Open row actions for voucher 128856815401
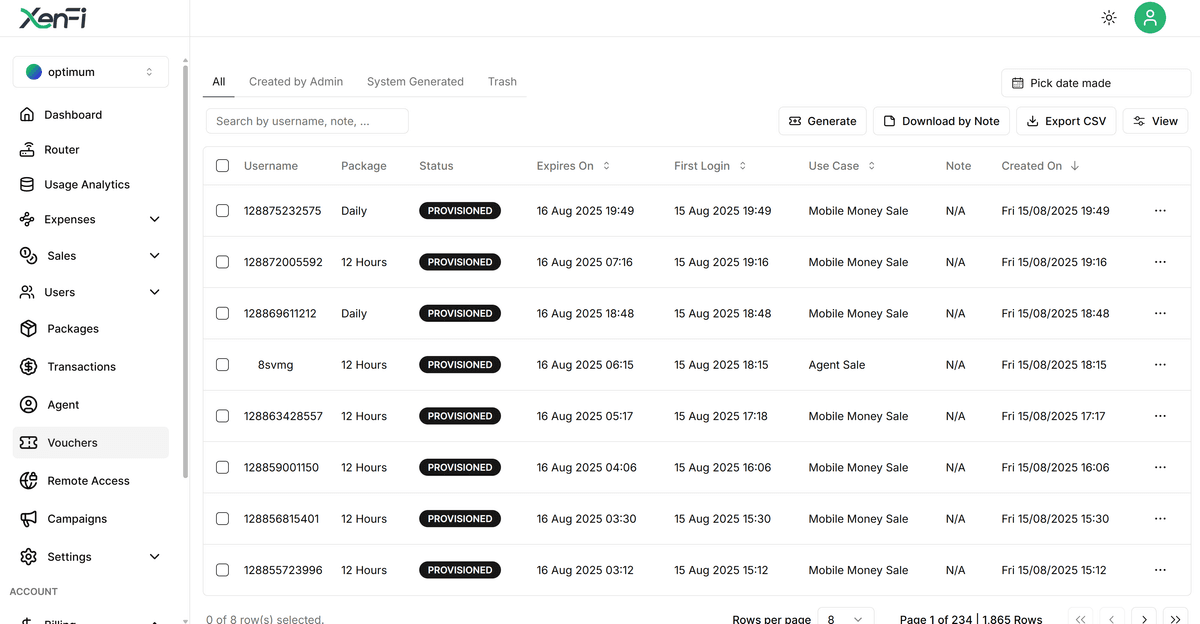The width and height of the screenshot is (1200, 624). coord(1160,519)
